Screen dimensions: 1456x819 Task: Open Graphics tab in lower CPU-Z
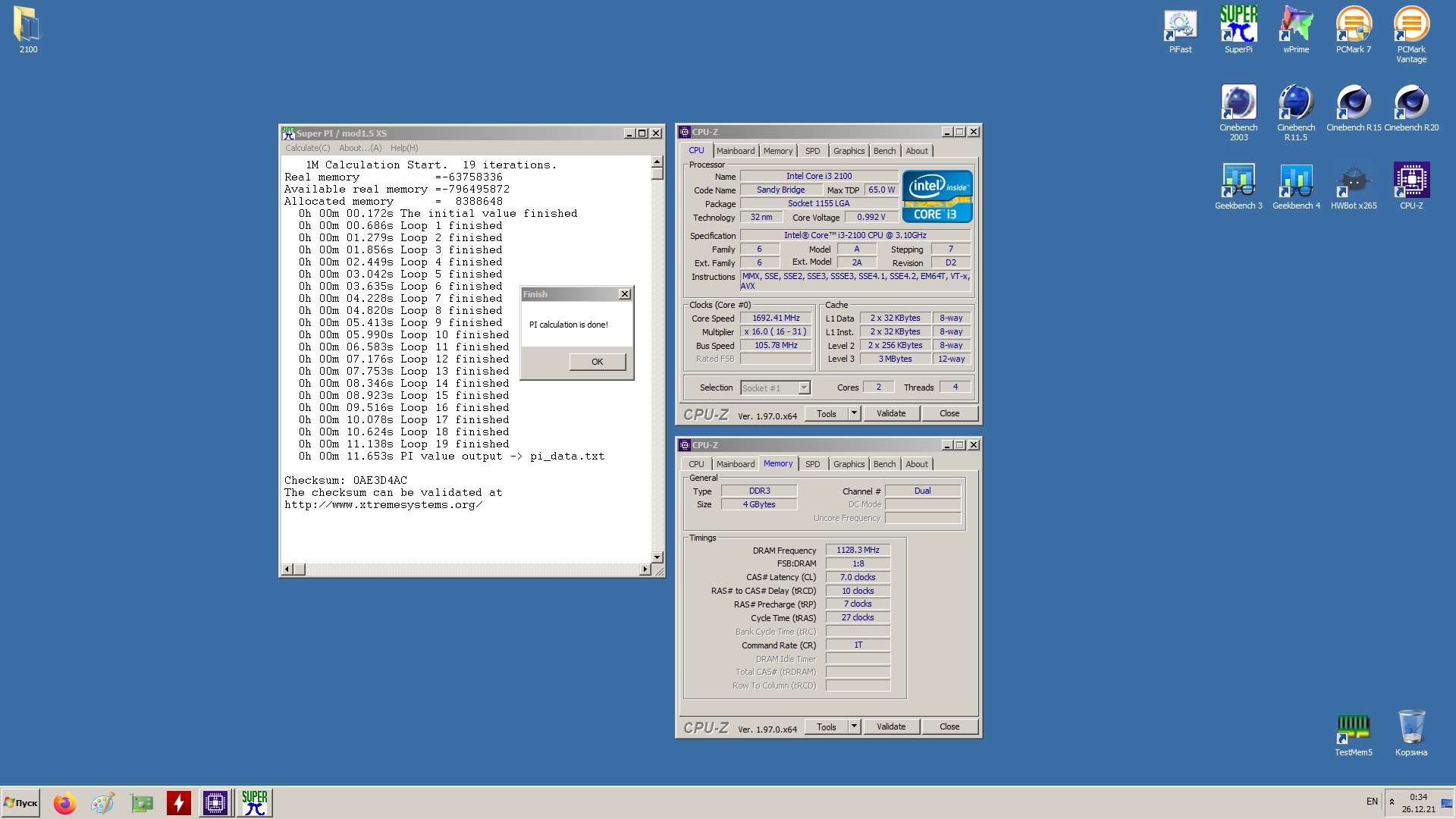point(849,464)
